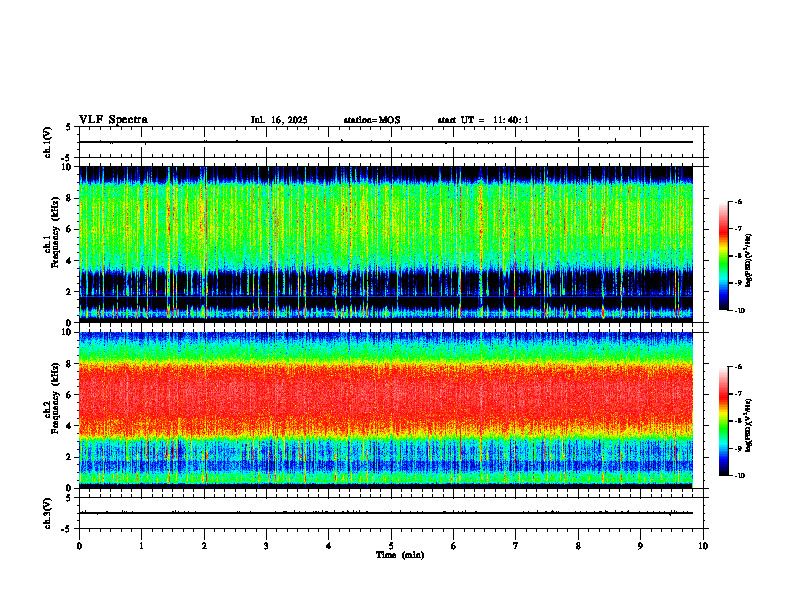This screenshot has width=792, height=612.
Task: Click time axis tick label 1
Action: (141, 546)
